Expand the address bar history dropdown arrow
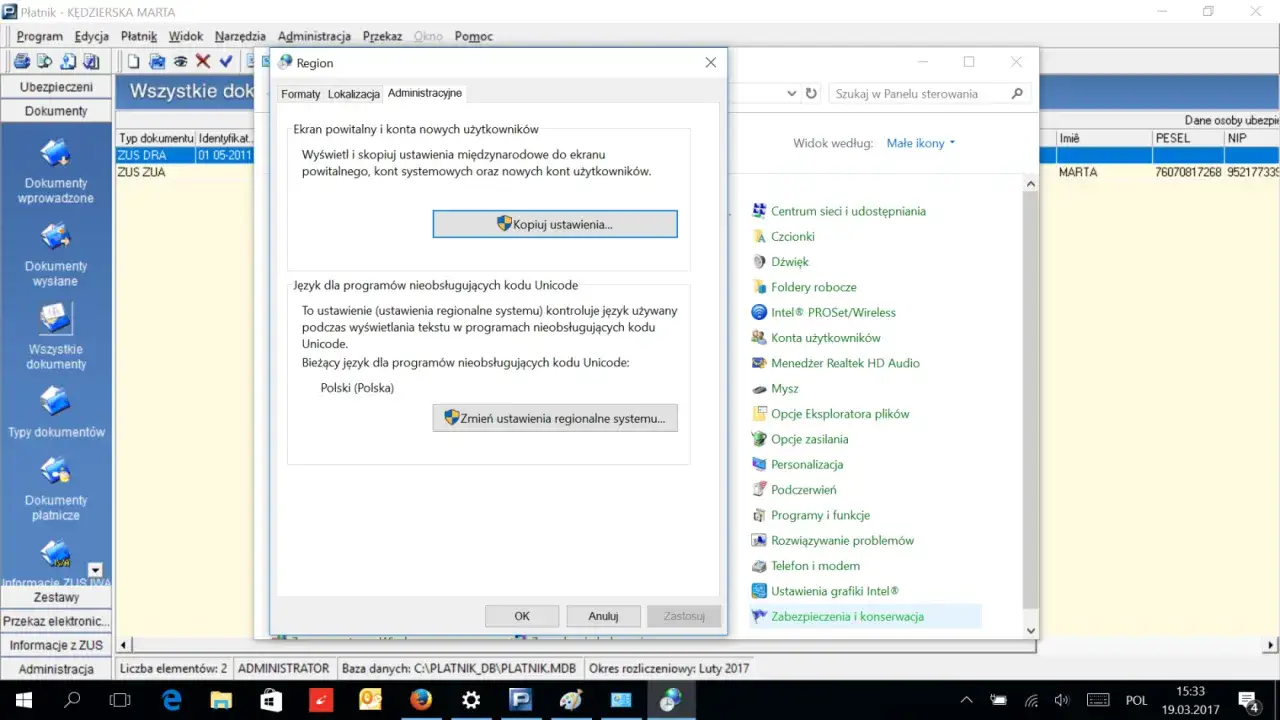The image size is (1280, 720). 790,94
